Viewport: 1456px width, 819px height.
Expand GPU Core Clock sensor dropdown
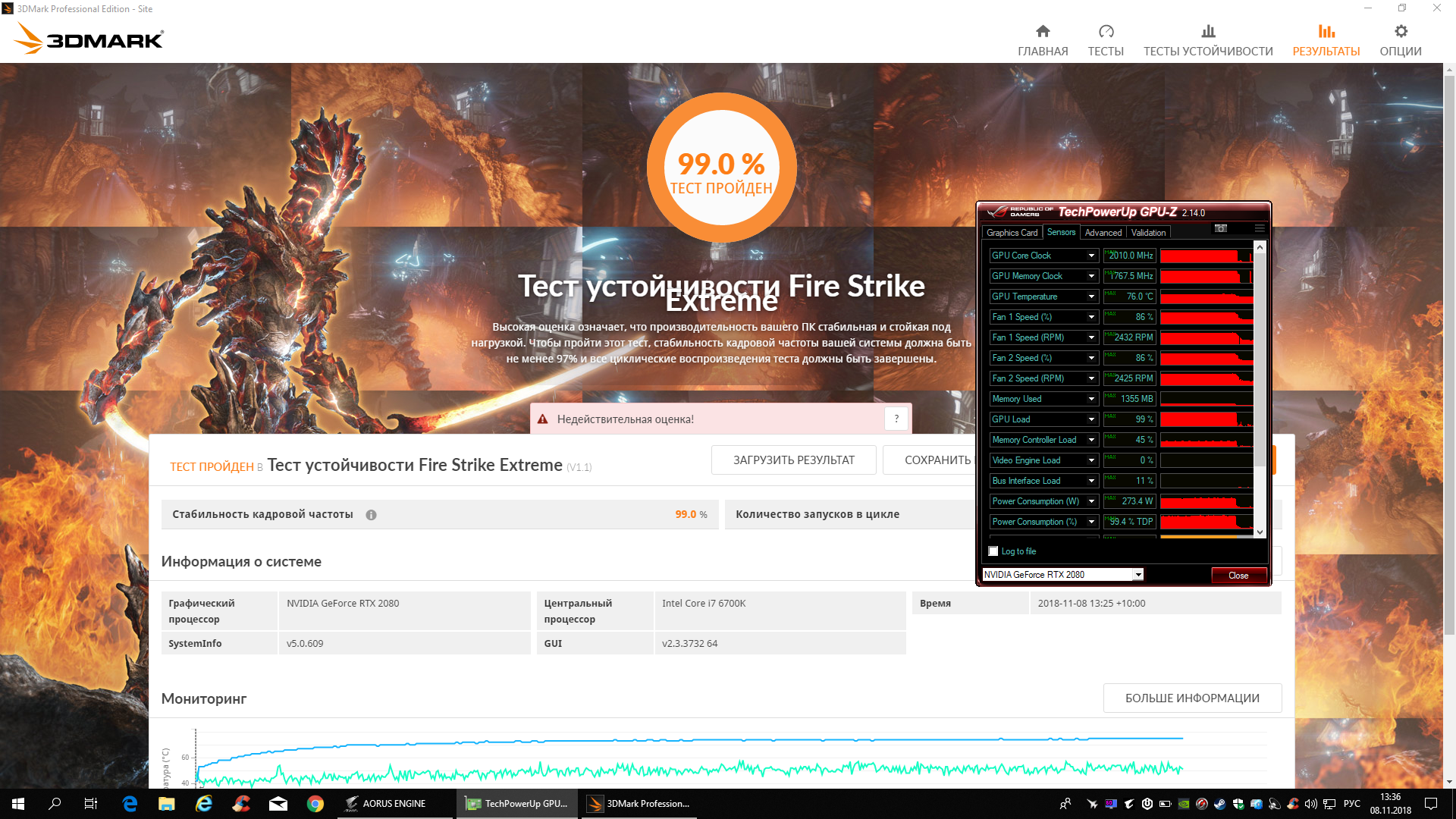1091,256
